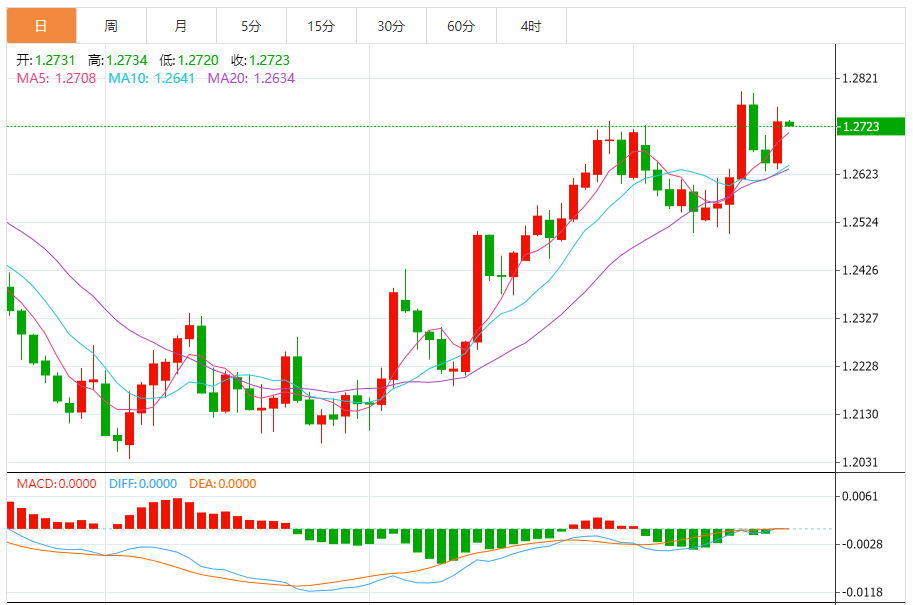Open the 5分 timeframe tab

tap(251, 26)
